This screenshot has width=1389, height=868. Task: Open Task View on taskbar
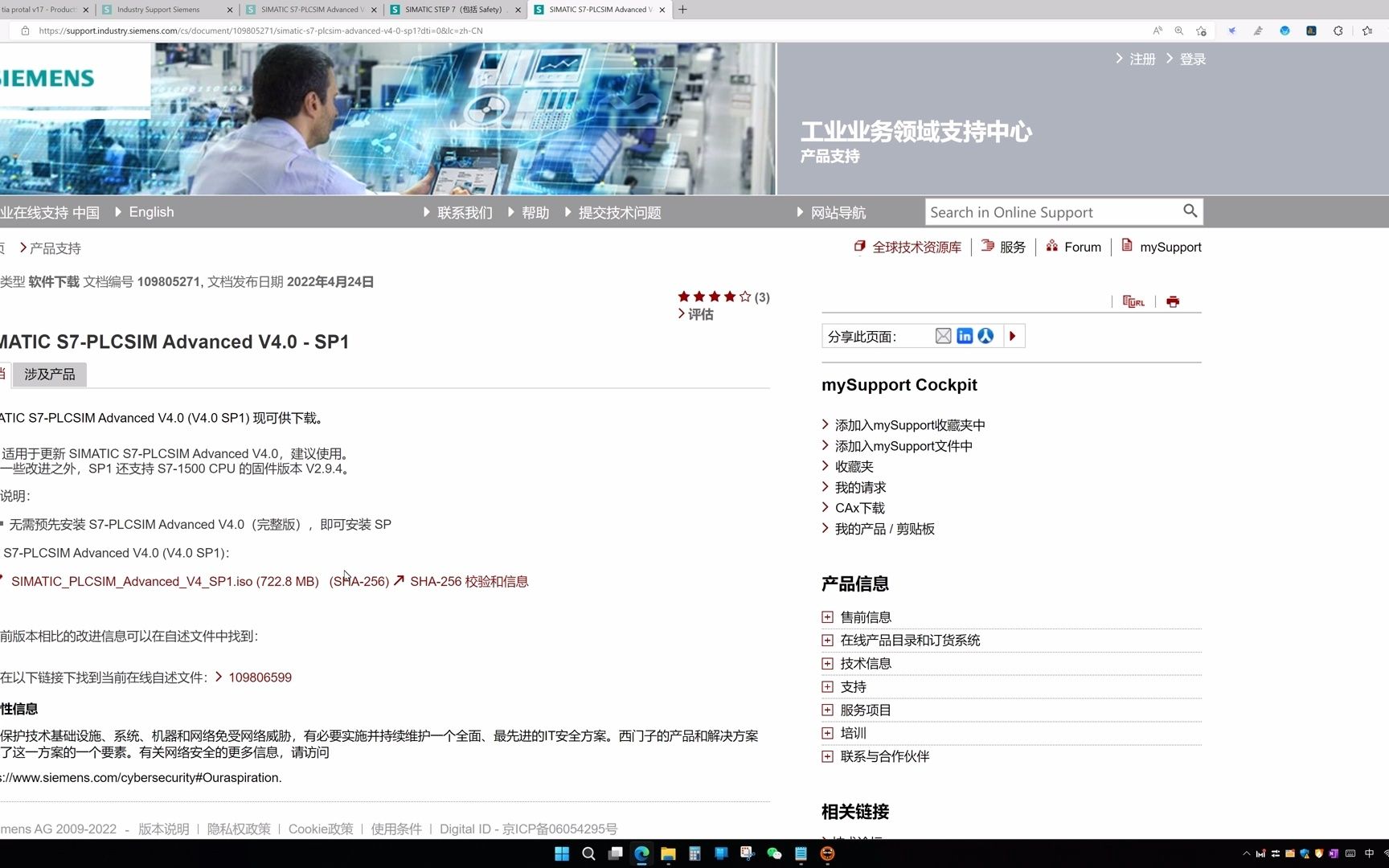pyautogui.click(x=615, y=854)
